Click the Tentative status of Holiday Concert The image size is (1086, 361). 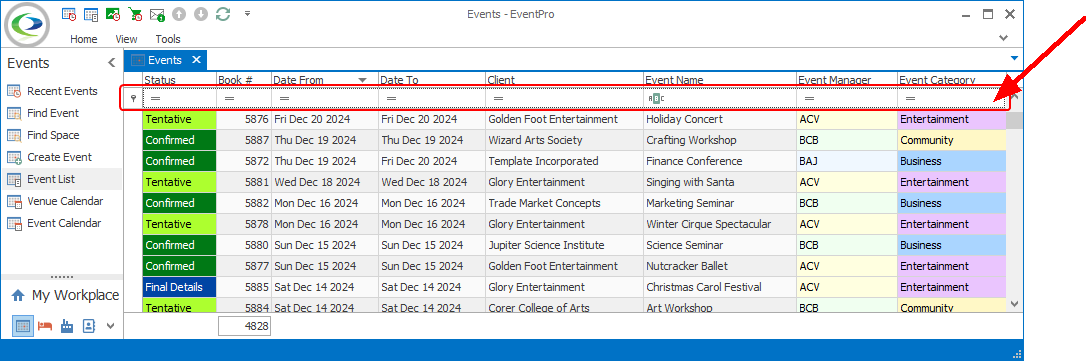179,119
